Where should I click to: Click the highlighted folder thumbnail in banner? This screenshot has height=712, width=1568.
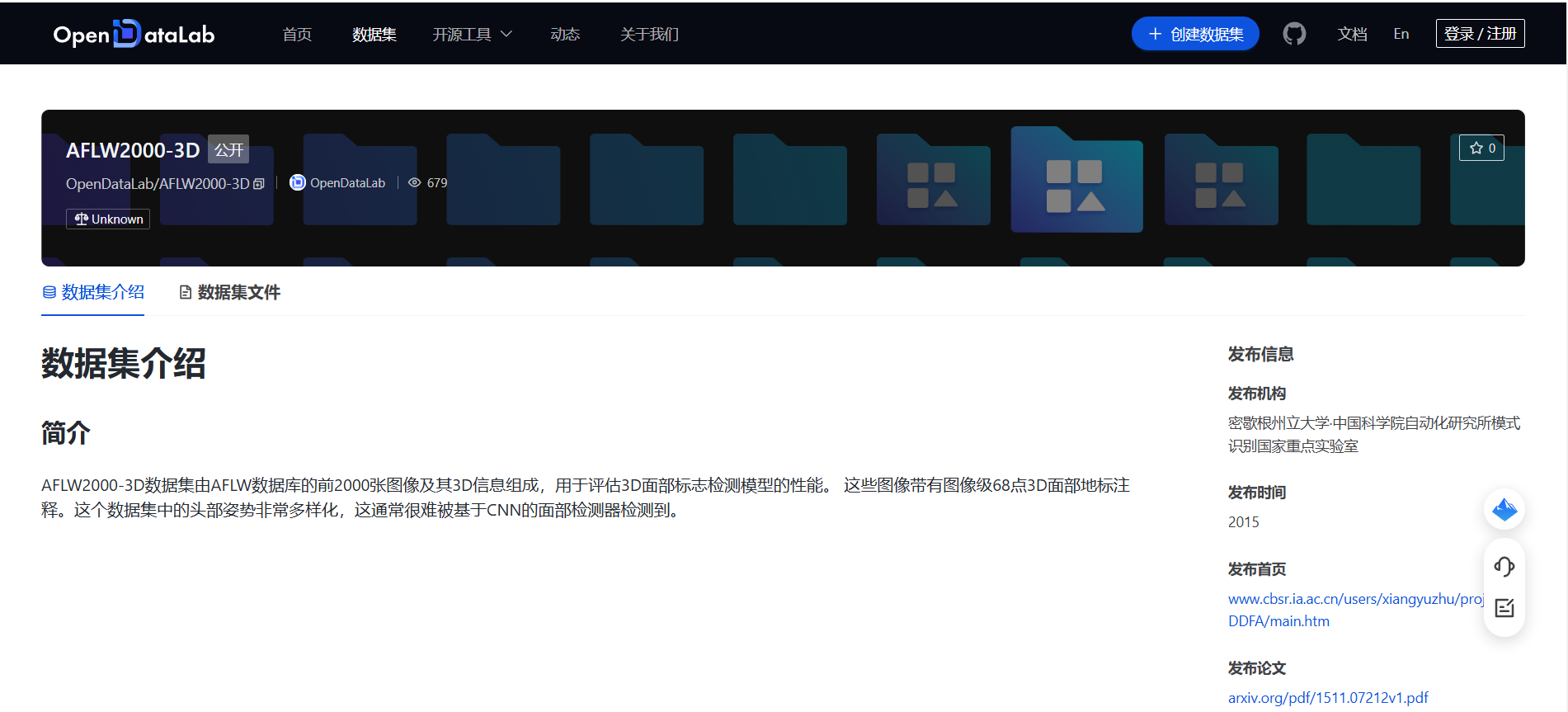[1076, 179]
